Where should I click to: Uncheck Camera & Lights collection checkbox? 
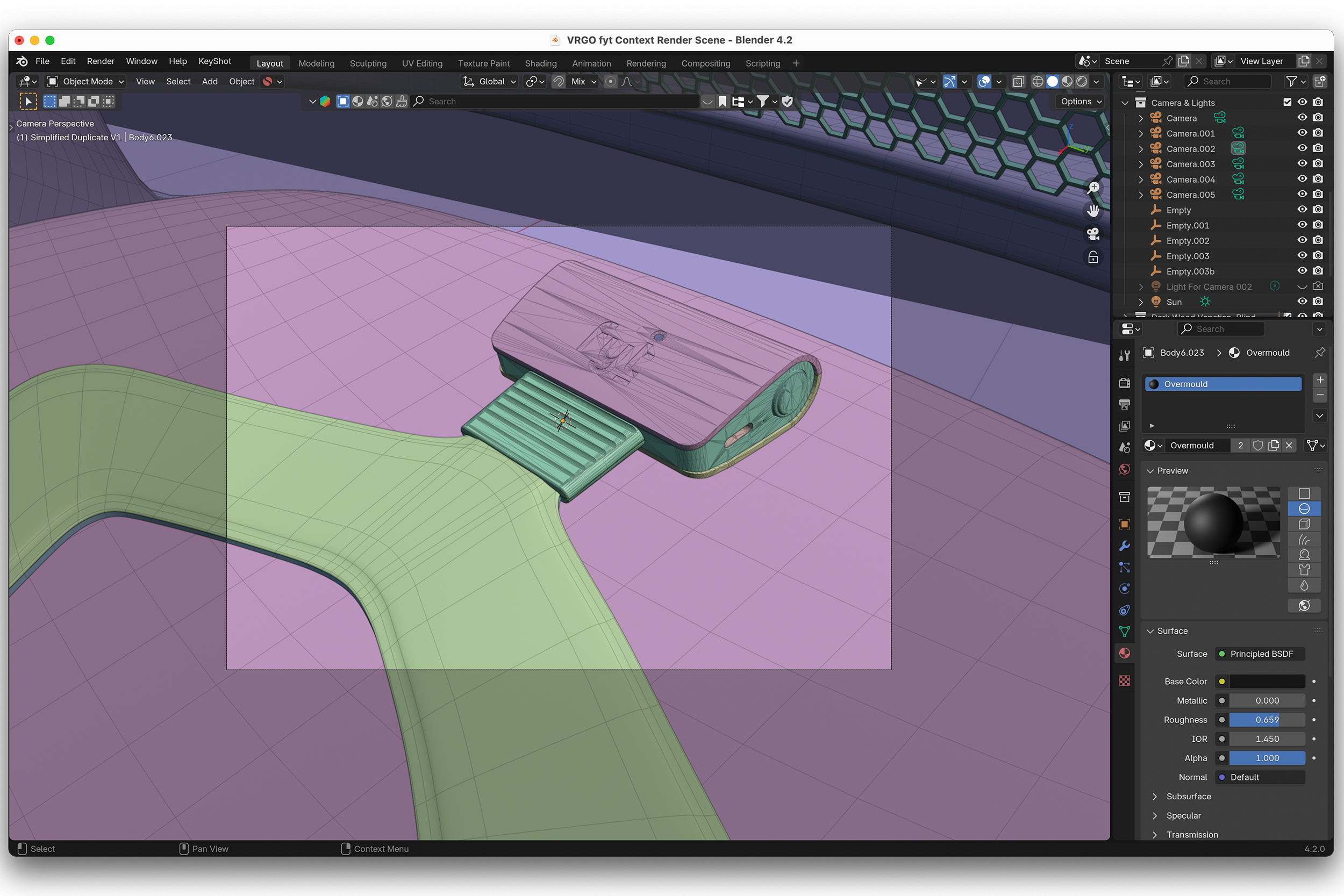[x=1287, y=102]
